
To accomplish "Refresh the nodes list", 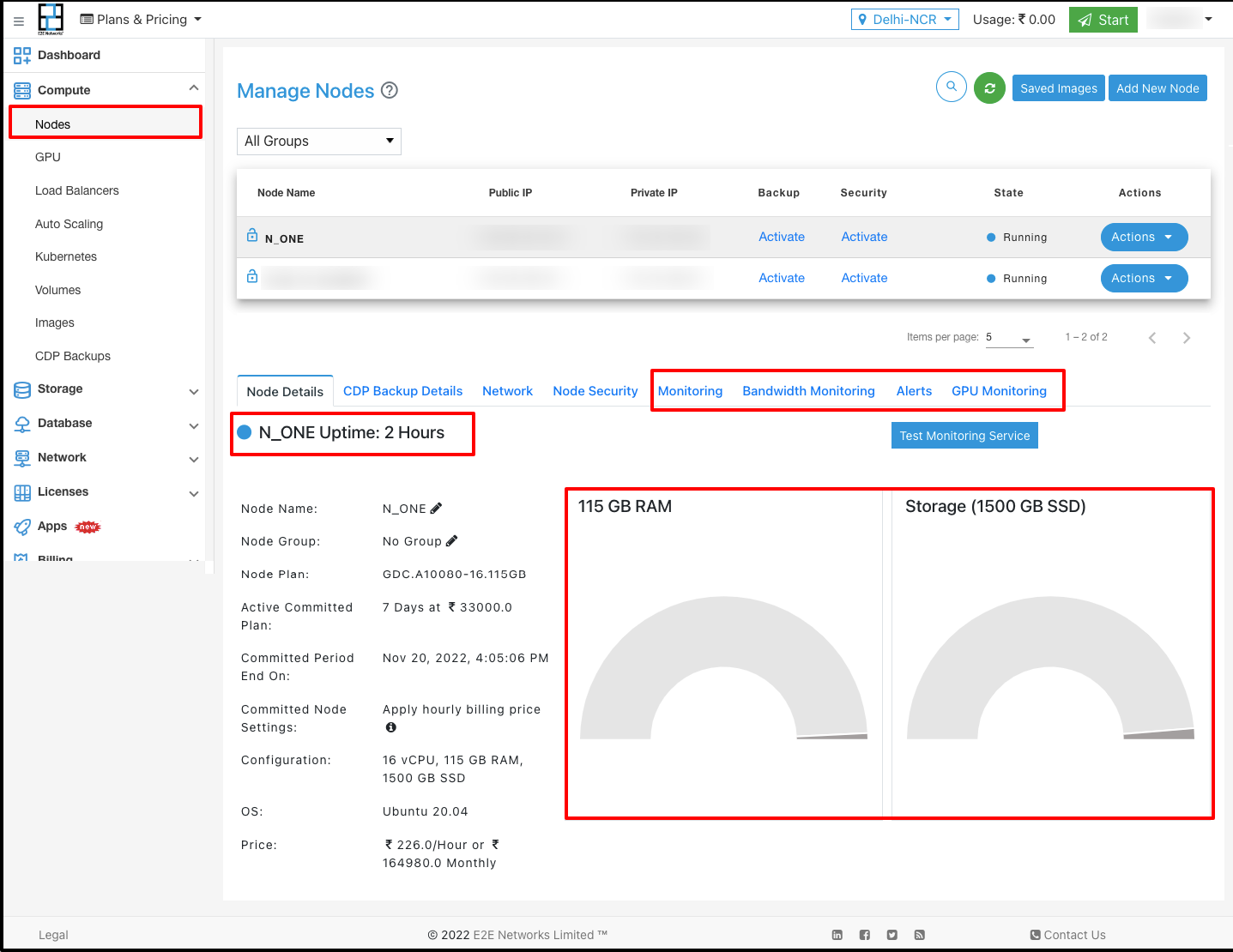I will [989, 87].
